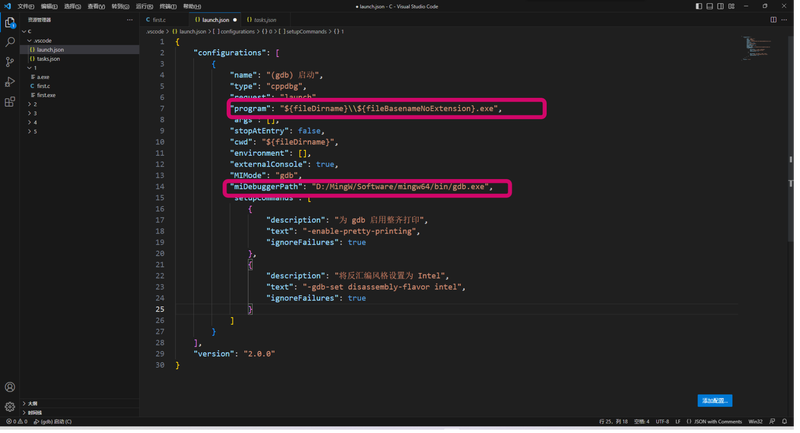Screen dimensions: 800x433
Task: Open the Search view icon
Action: click(x=10, y=42)
